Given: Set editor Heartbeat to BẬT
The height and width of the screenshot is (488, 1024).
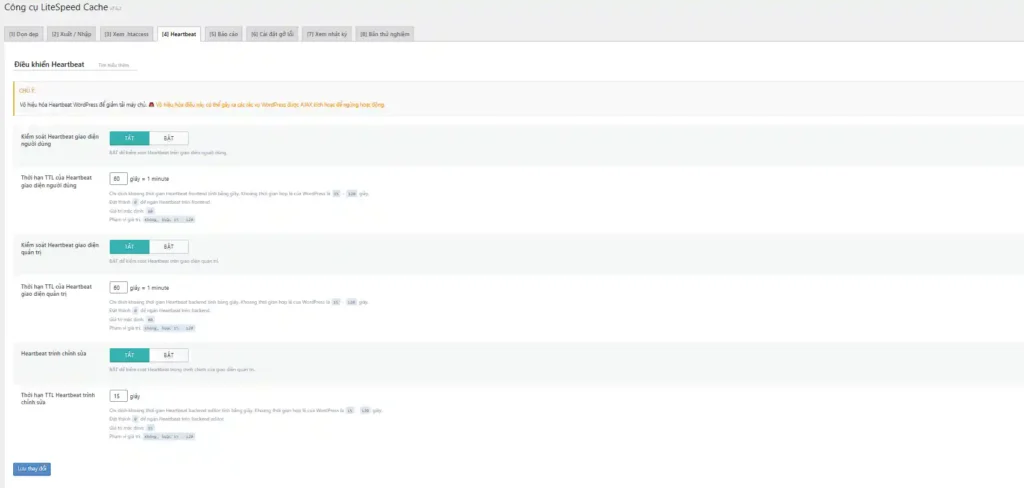Looking at the screenshot, I should pos(168,355).
